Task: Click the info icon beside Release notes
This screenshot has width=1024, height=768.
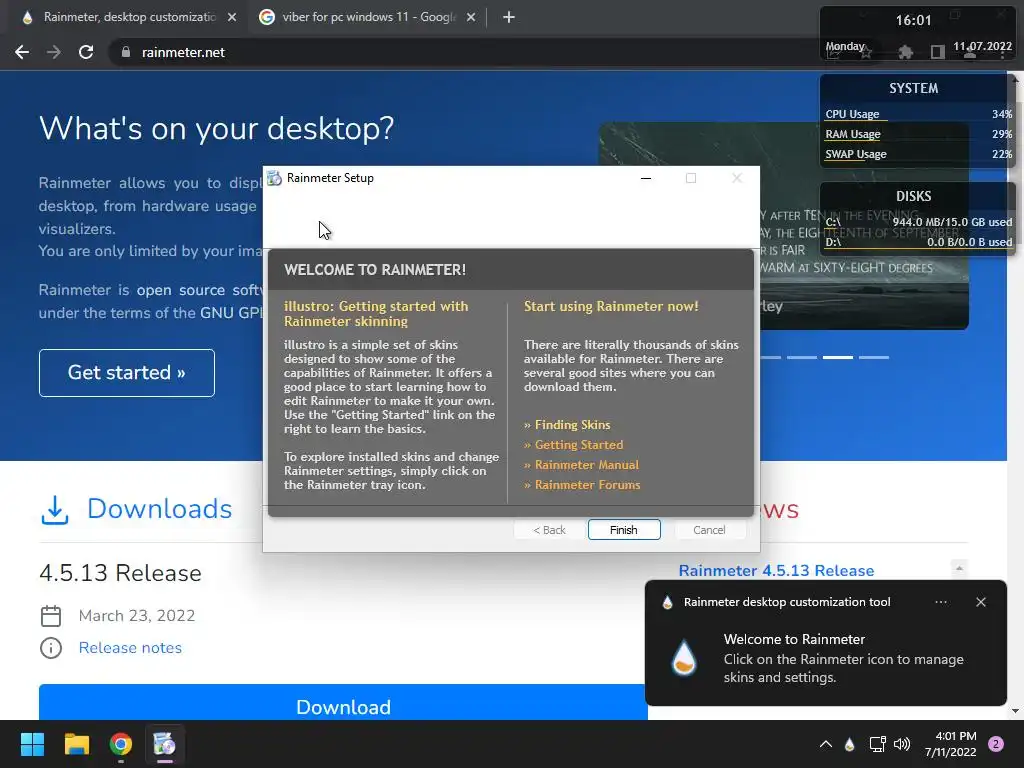Action: pyautogui.click(x=51, y=648)
